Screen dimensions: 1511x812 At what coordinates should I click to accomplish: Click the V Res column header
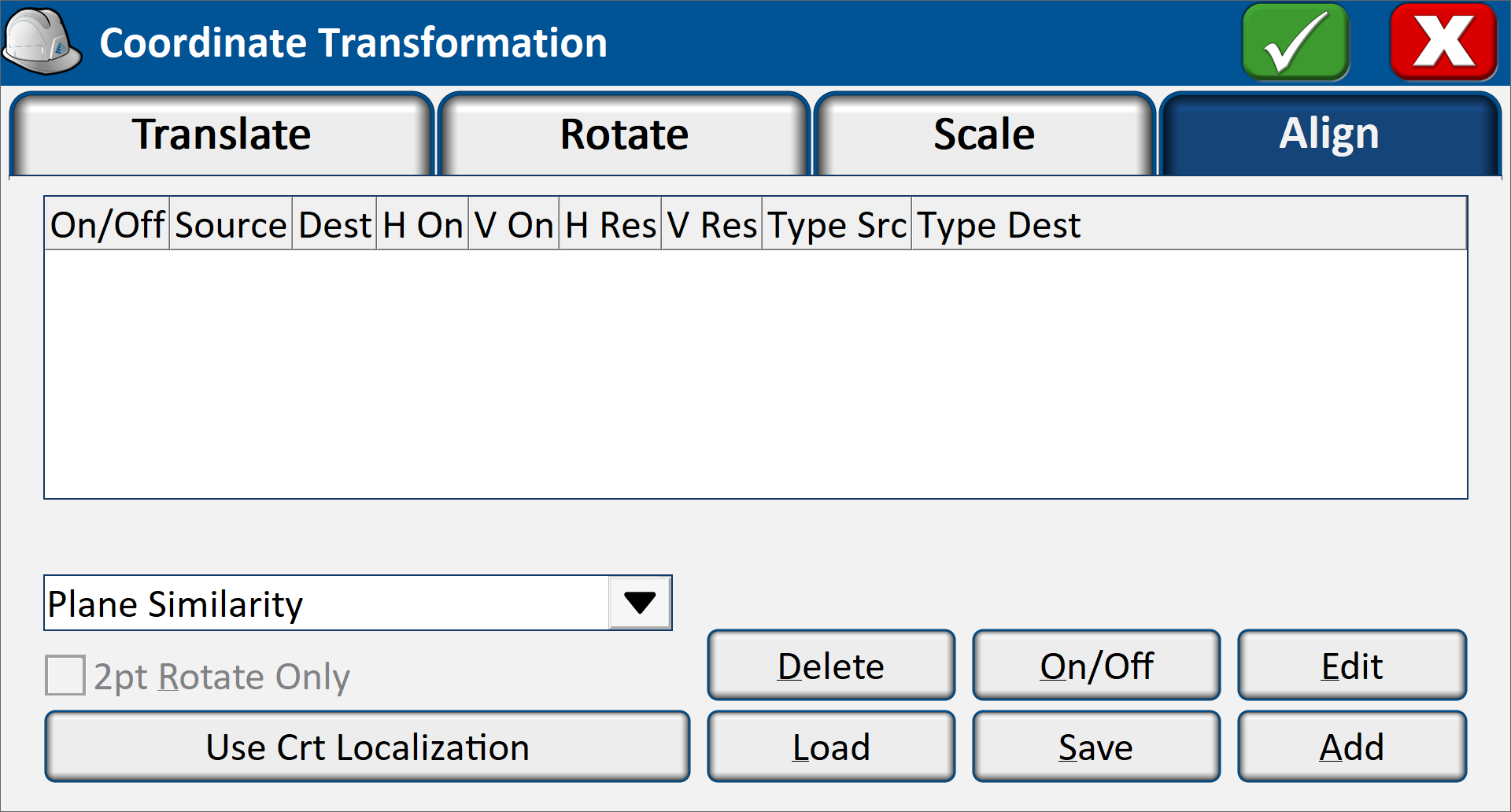(711, 225)
